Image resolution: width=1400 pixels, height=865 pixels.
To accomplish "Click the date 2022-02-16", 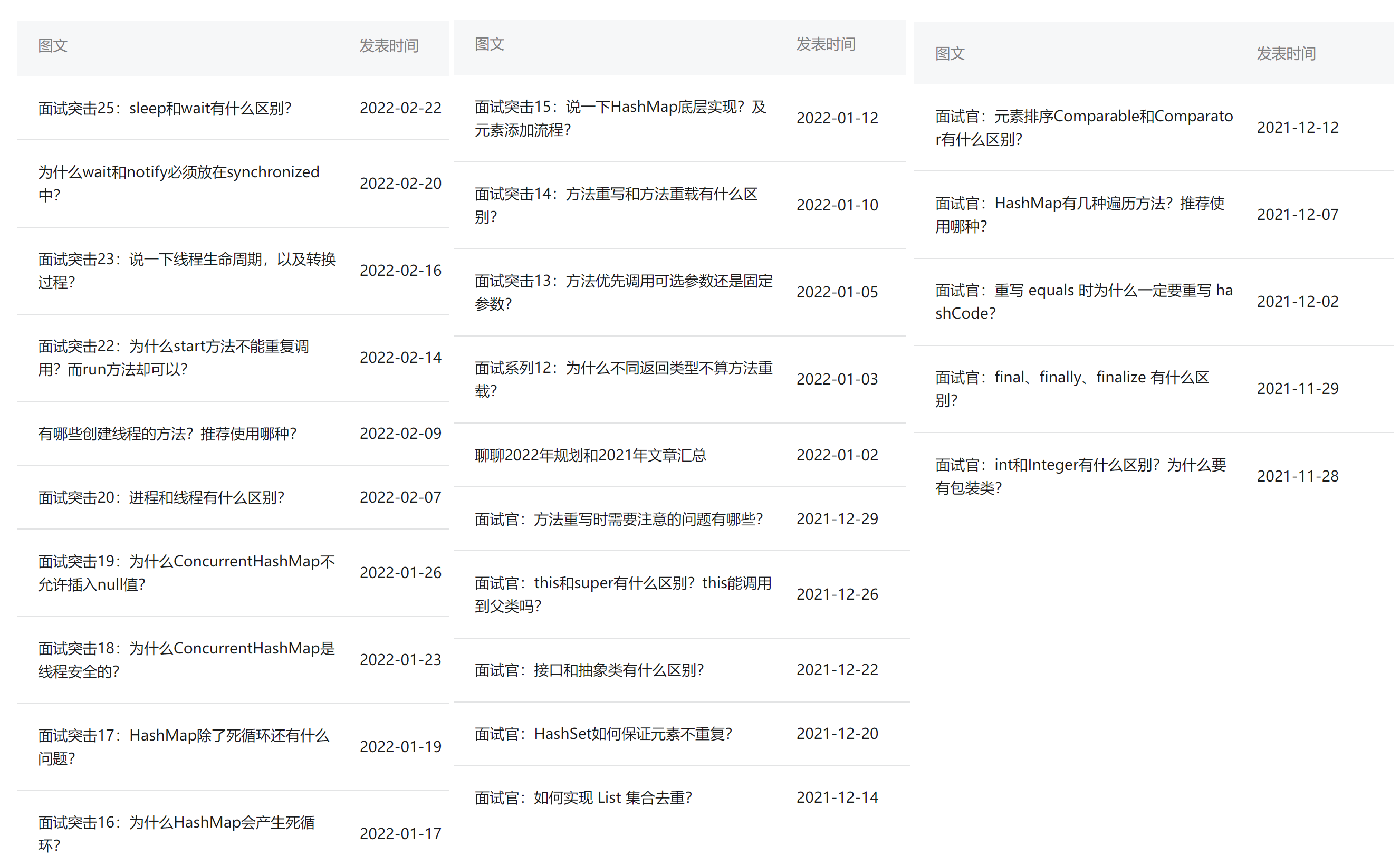I will pyautogui.click(x=400, y=271).
